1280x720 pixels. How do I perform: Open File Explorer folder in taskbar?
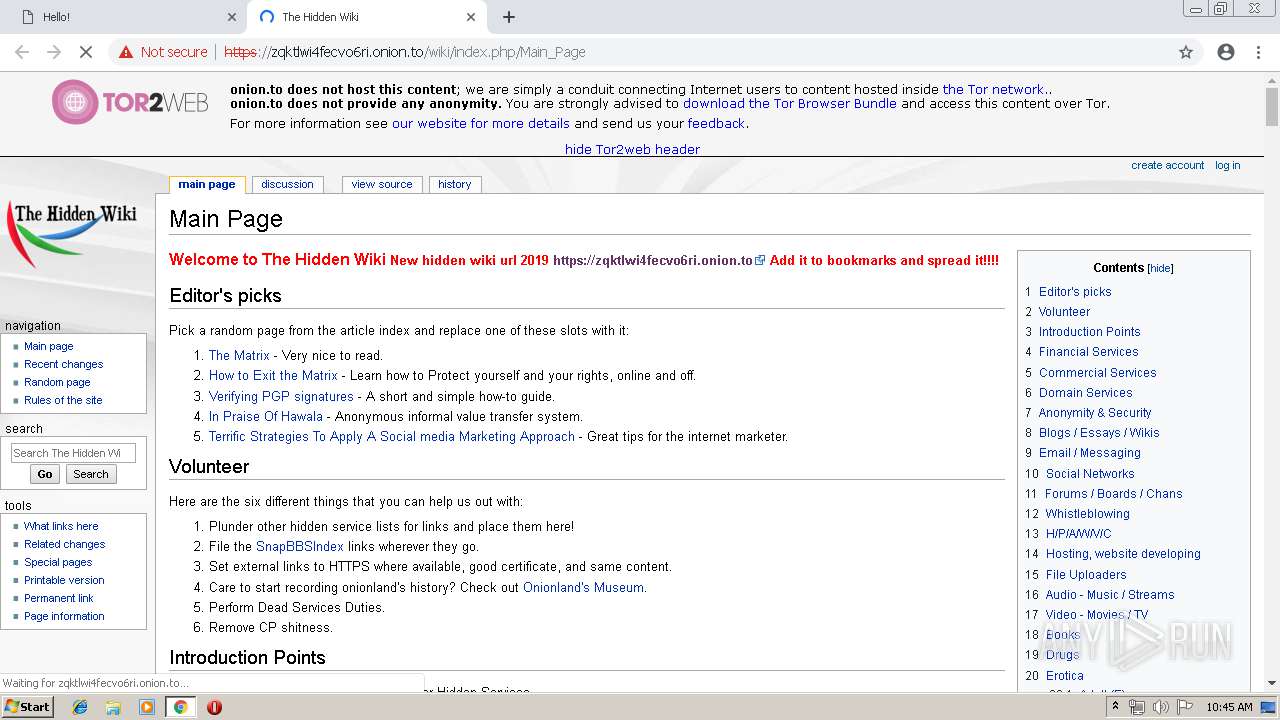coord(113,707)
